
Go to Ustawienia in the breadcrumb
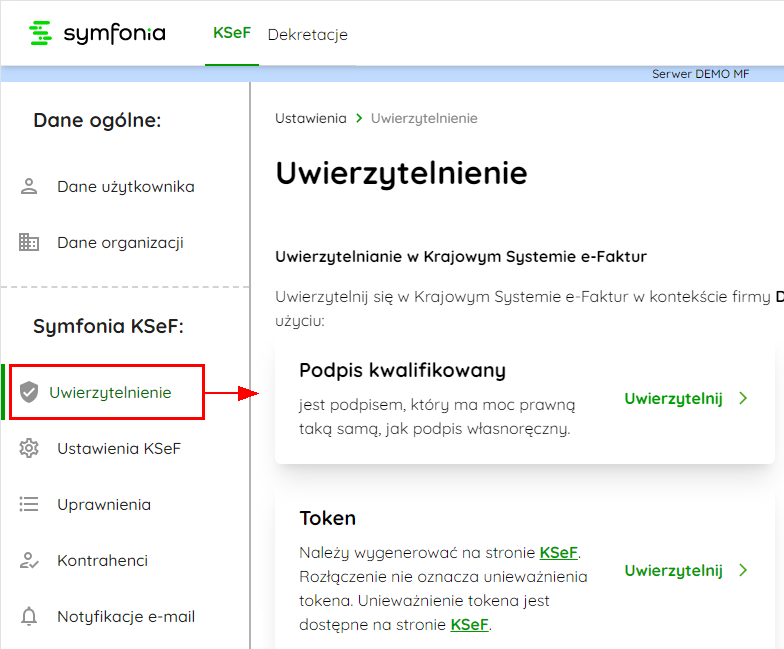pos(310,118)
